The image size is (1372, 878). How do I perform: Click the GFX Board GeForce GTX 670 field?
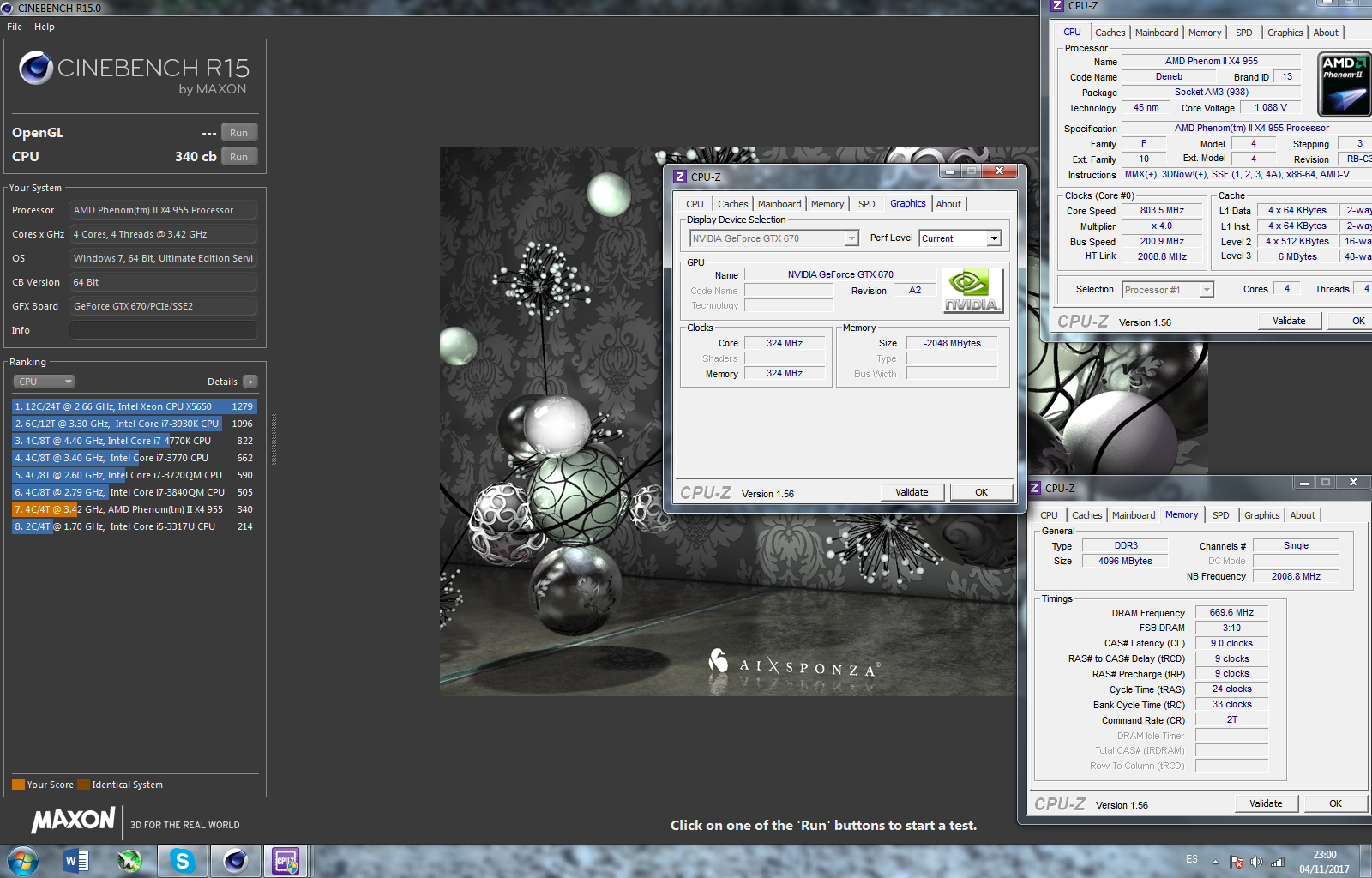click(164, 306)
